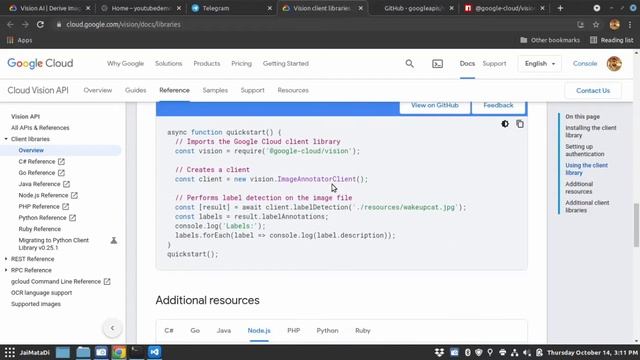This screenshot has width=640, height=360.
Task: Open Bluetooth tray icon
Action: point(467,352)
